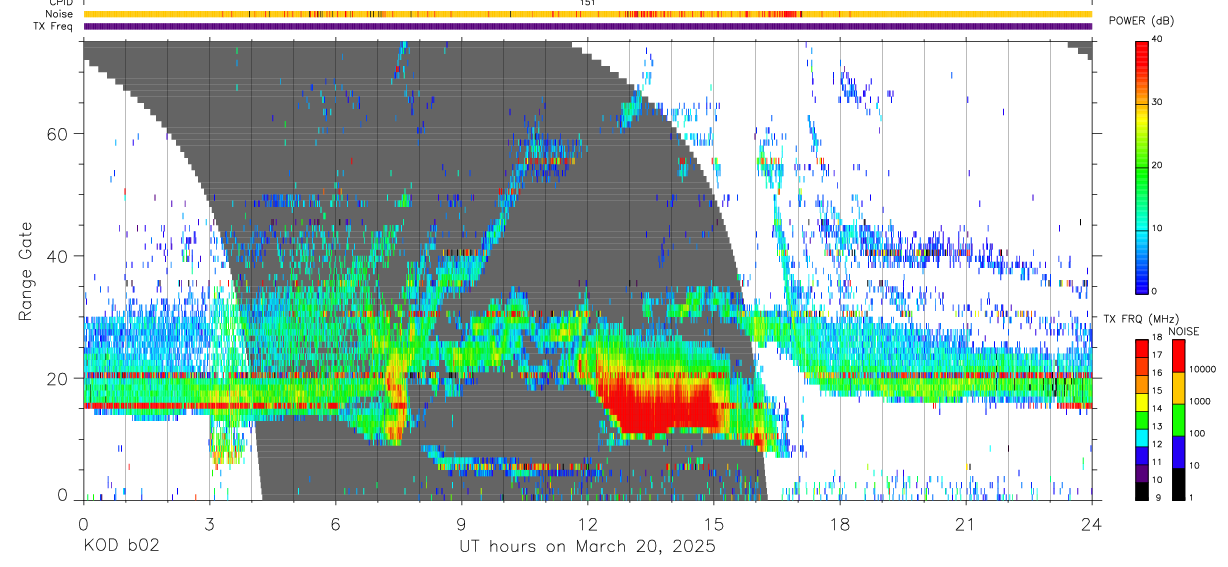
Task: Click the 3 UT hour tick label
Action: [209, 524]
